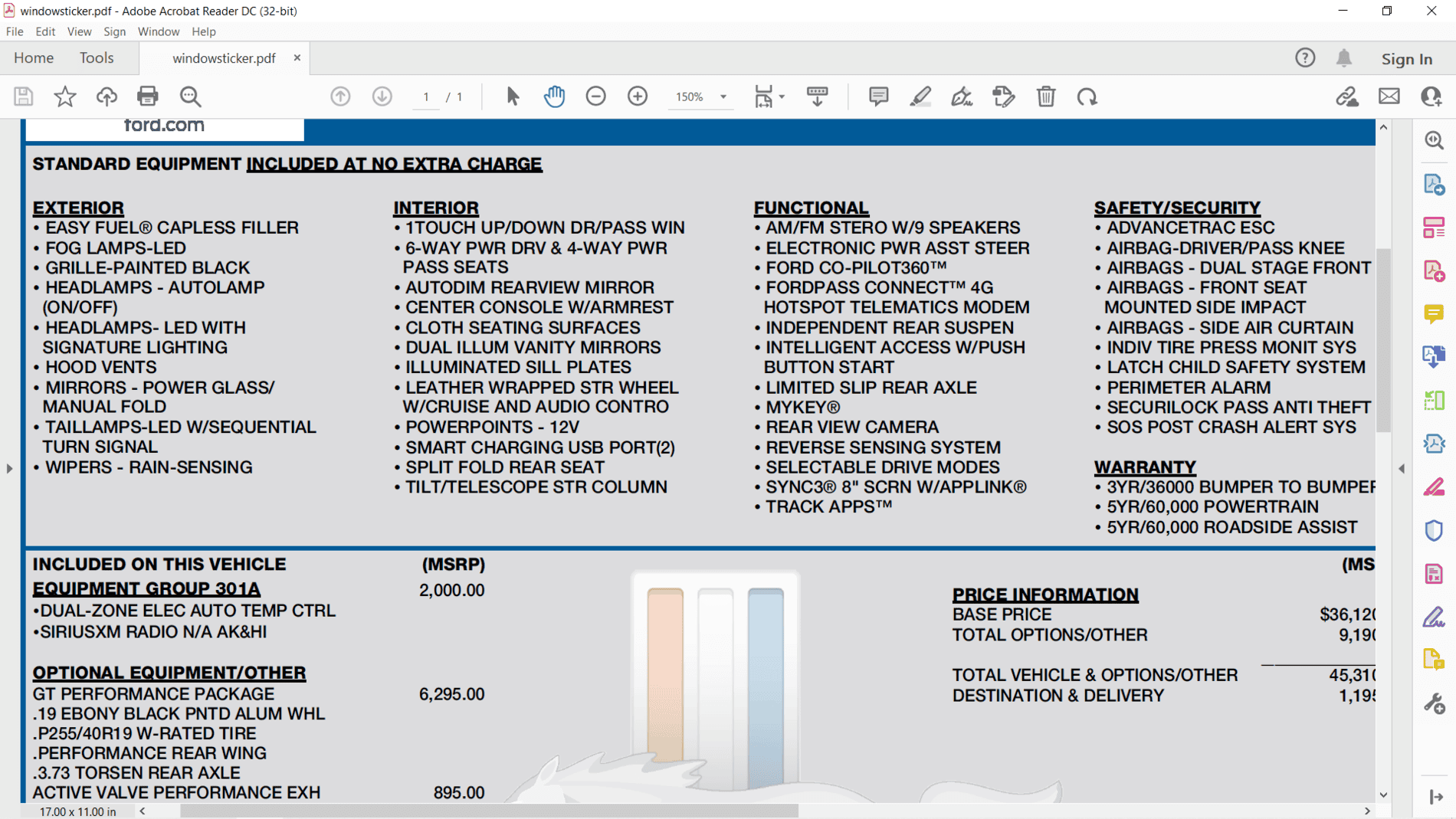Open the Protect shield tool in sidebar
The width and height of the screenshot is (1456, 819).
point(1434,530)
